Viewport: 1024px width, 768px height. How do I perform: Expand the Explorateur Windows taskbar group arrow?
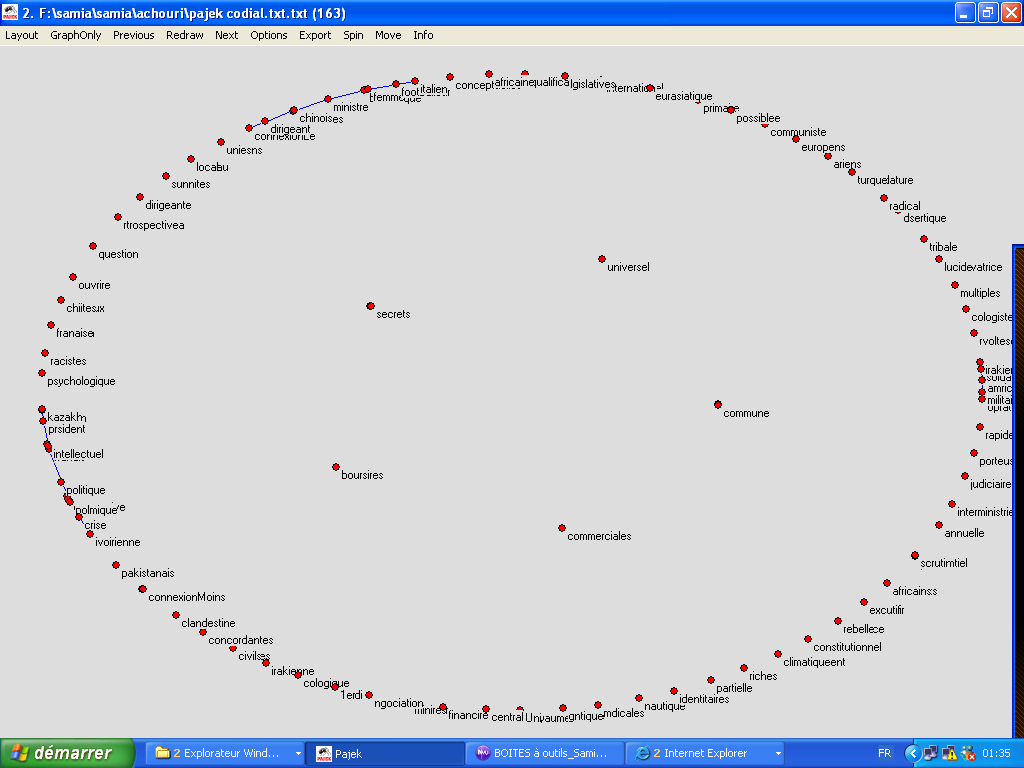[297, 753]
